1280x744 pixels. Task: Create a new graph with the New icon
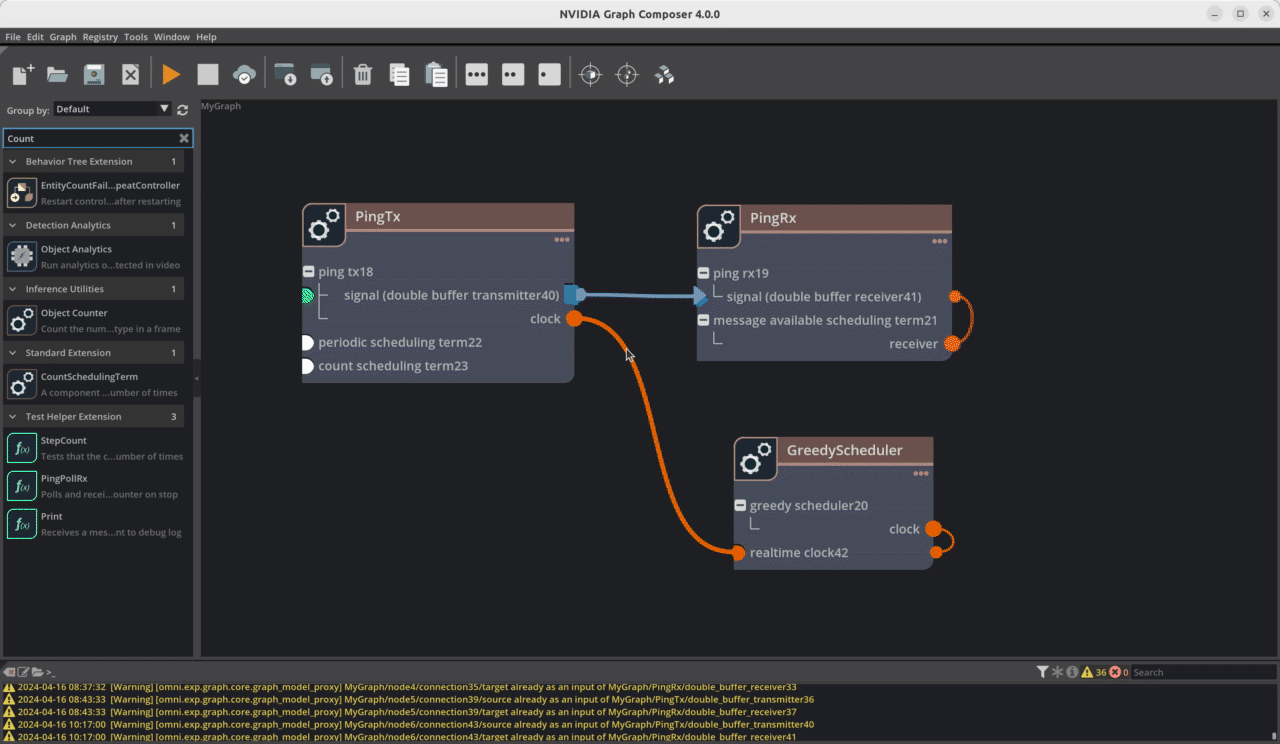[23, 74]
